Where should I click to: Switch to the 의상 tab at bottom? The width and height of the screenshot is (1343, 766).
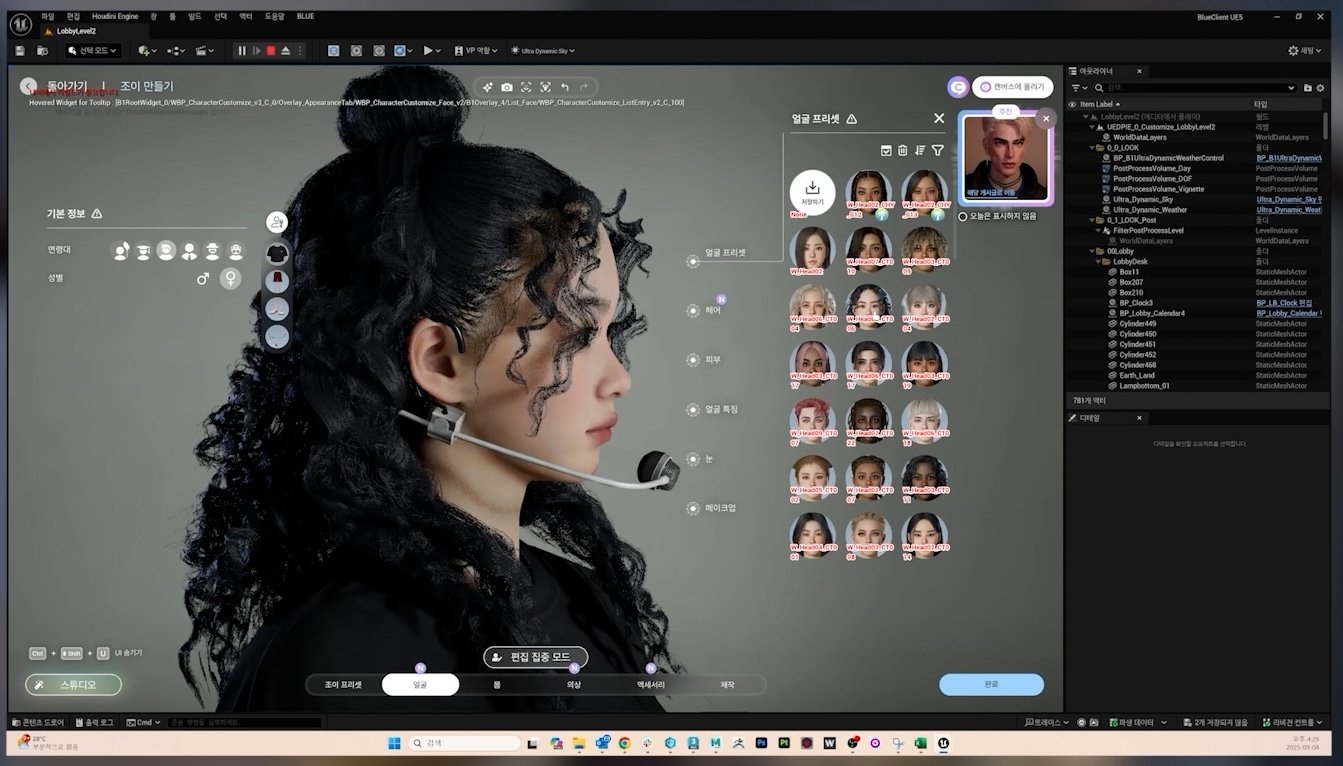(573, 685)
